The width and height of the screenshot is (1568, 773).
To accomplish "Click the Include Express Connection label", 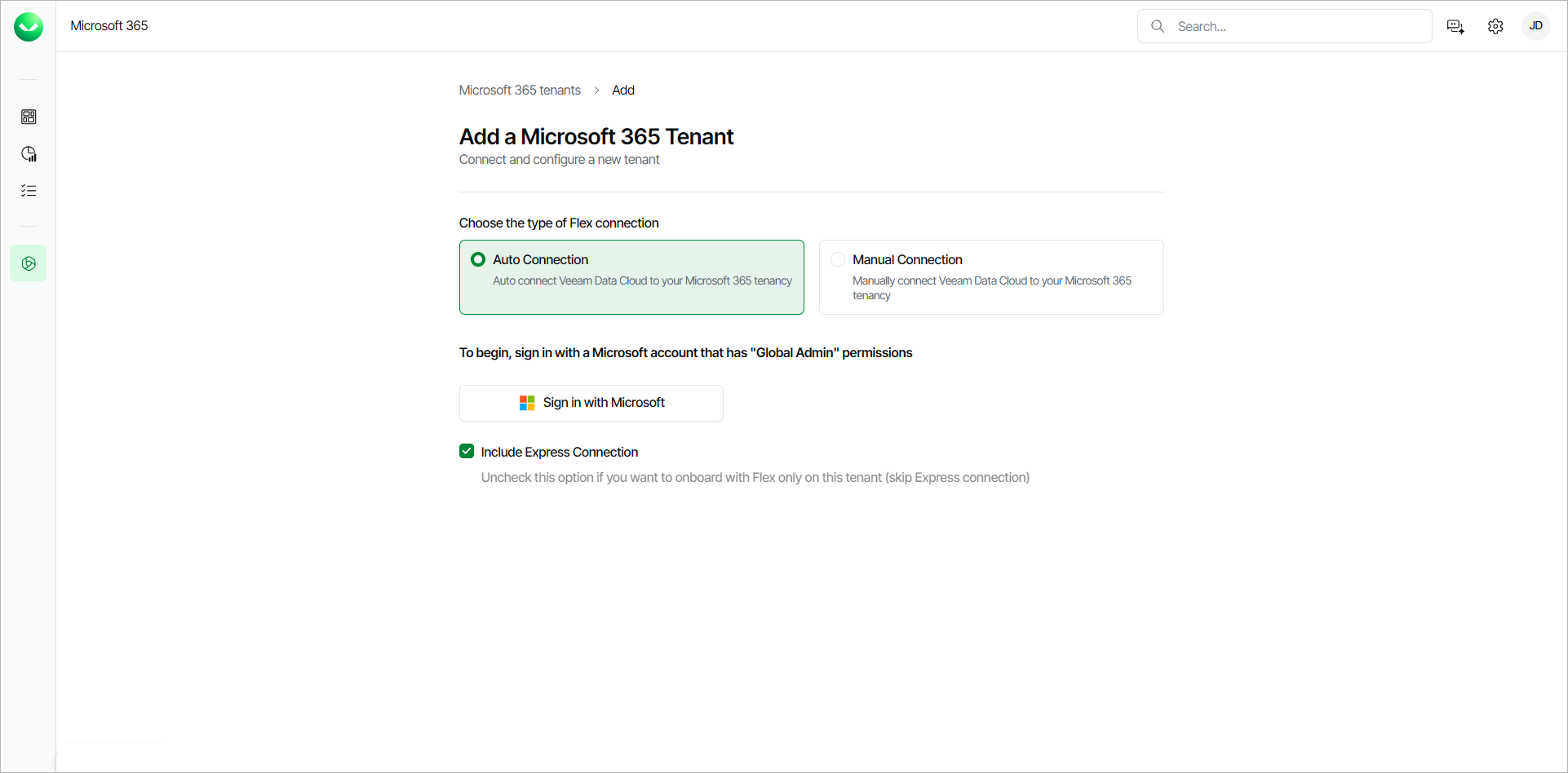I will (560, 452).
